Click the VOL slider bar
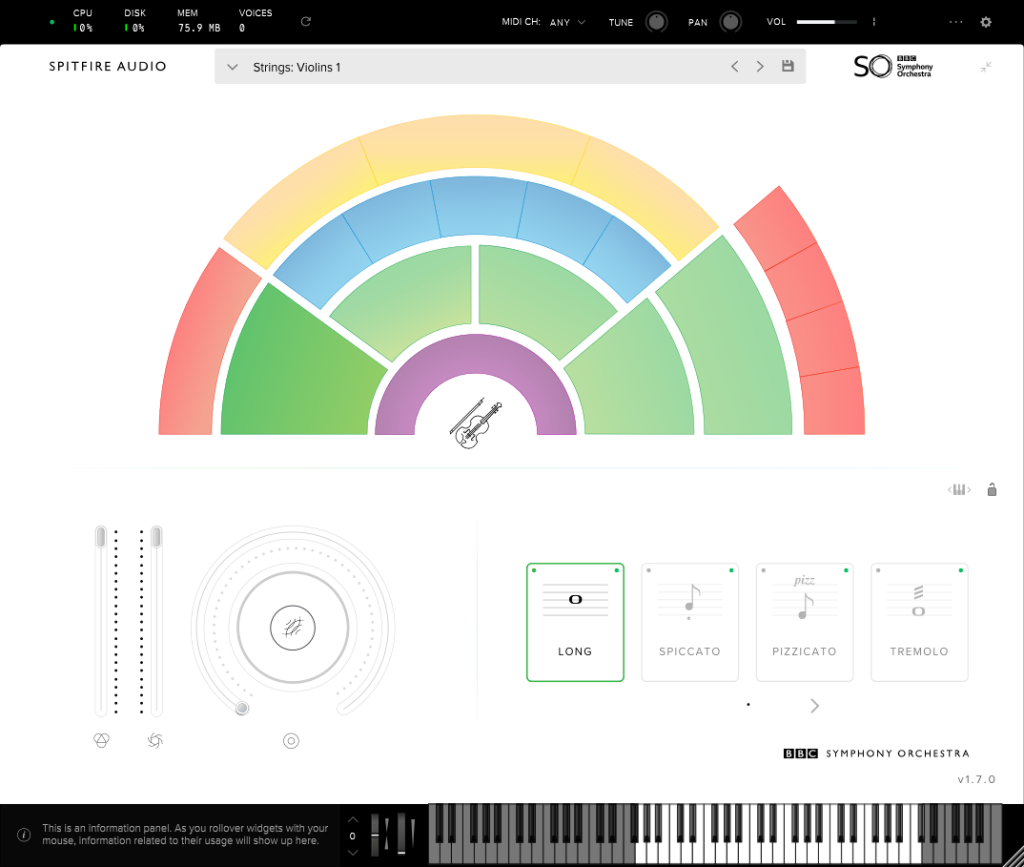The height and width of the screenshot is (867, 1024). point(827,22)
